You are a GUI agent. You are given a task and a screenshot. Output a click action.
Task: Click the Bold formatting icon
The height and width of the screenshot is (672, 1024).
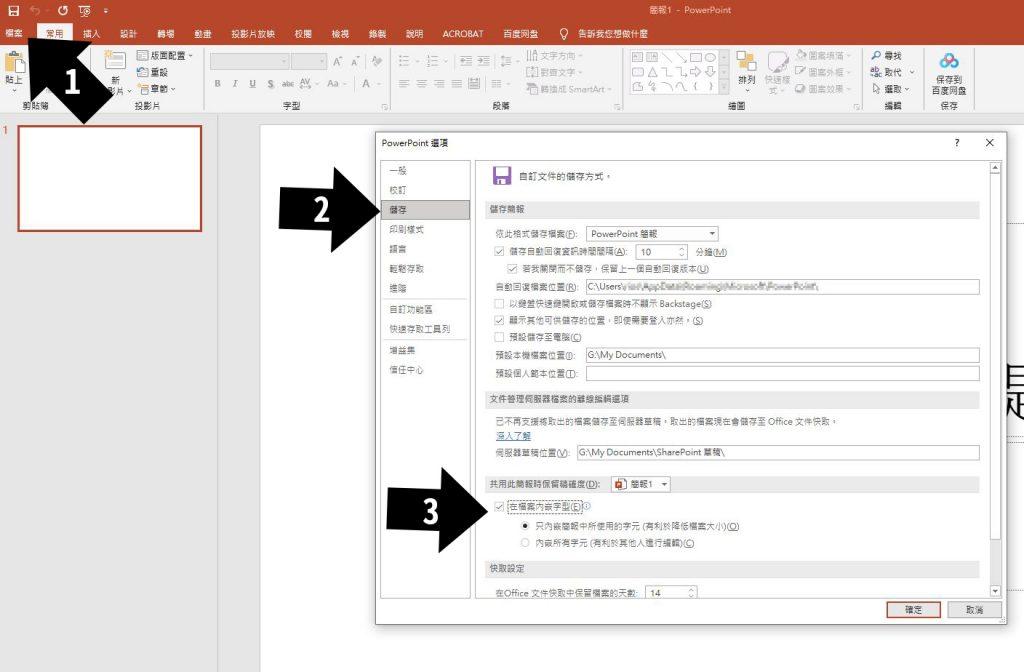(x=218, y=84)
